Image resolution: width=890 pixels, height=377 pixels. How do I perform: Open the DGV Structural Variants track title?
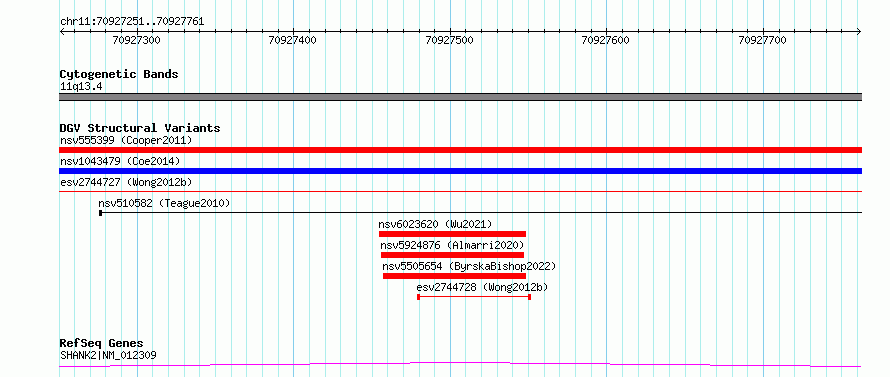pyautogui.click(x=140, y=128)
